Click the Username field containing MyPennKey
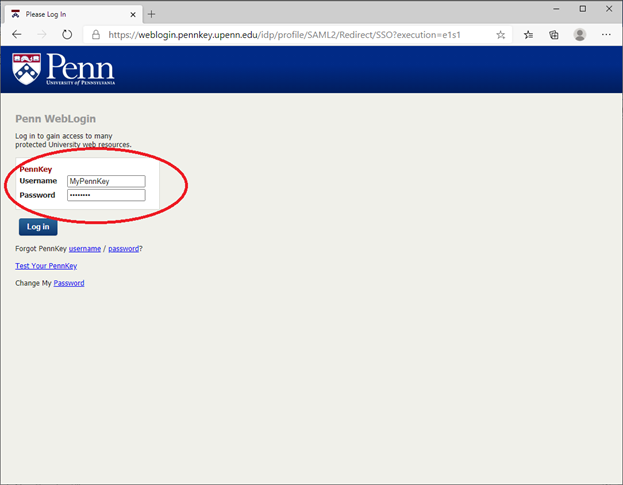 tap(106, 181)
